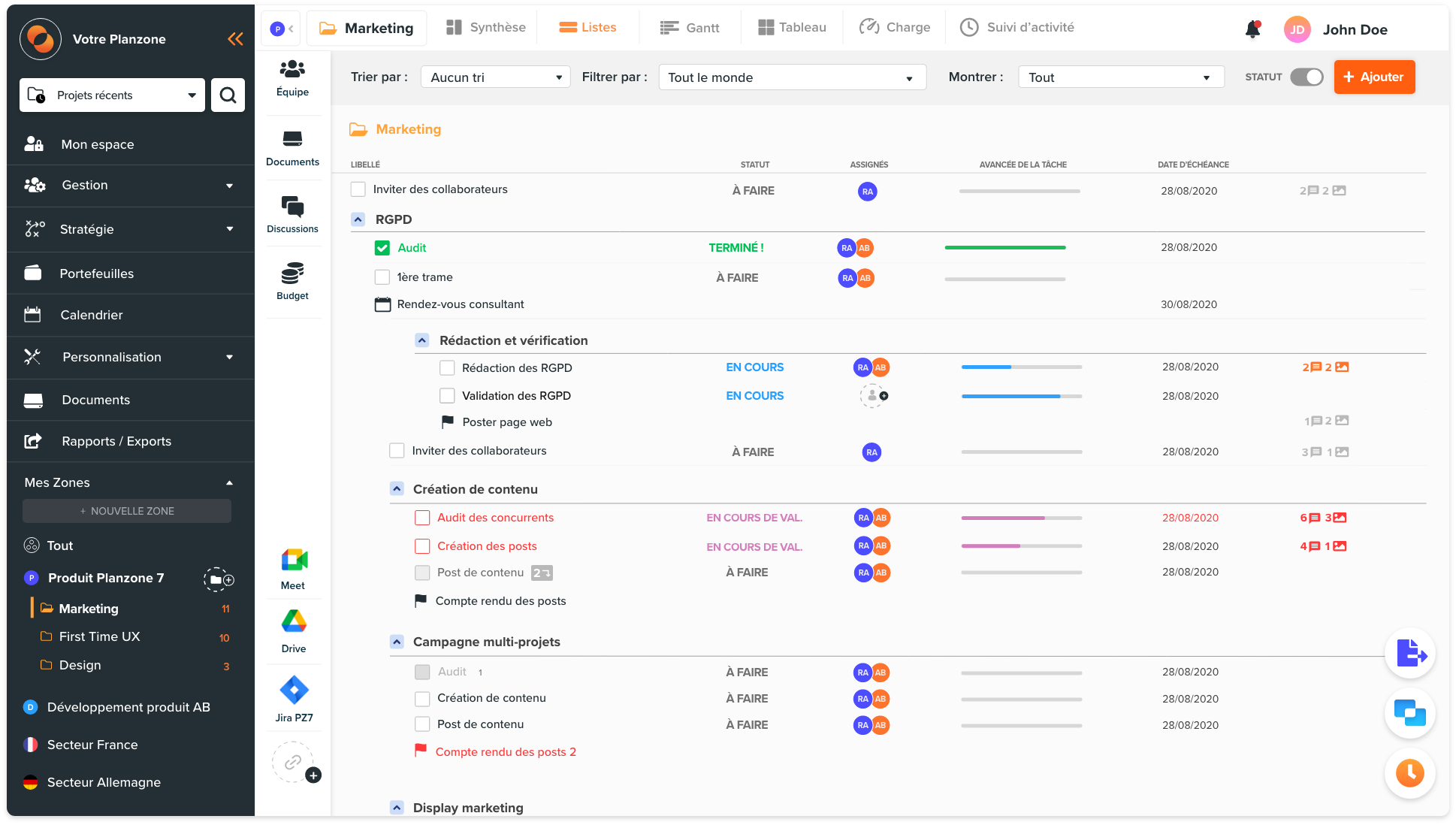The width and height of the screenshot is (1456, 825).
Task: Check the 1ère trame checkbox
Action: (x=382, y=277)
